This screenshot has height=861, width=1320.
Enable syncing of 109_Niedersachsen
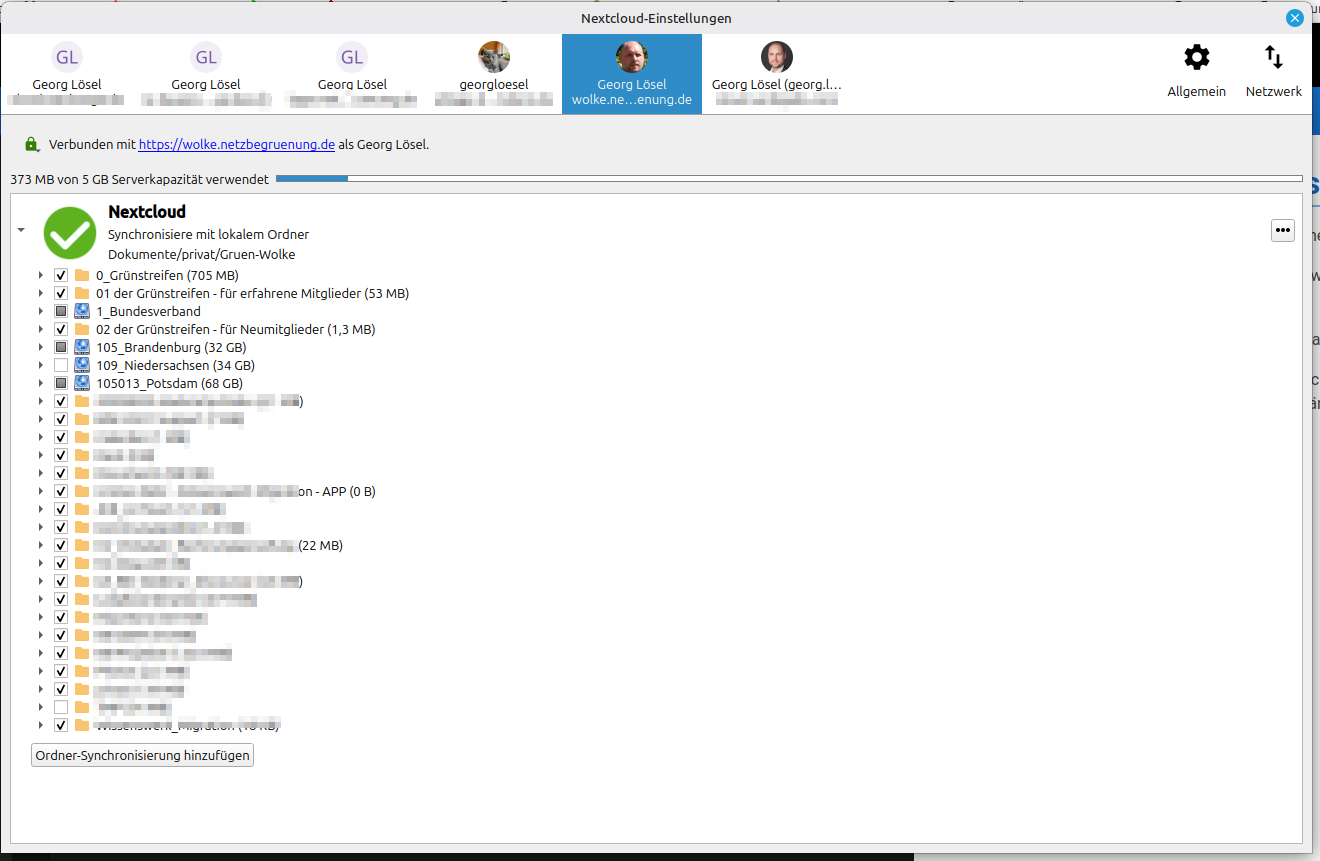click(x=60, y=364)
